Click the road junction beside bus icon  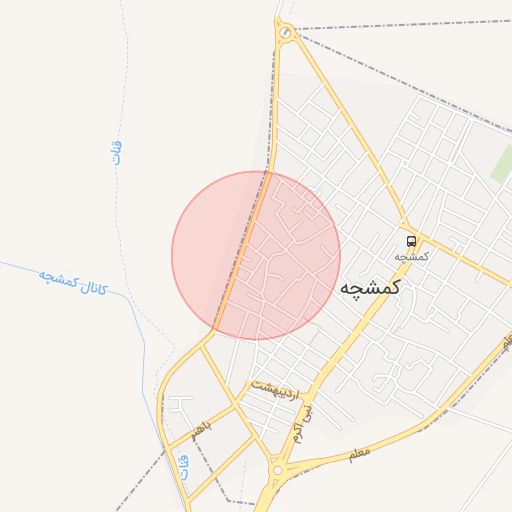click(x=406, y=225)
